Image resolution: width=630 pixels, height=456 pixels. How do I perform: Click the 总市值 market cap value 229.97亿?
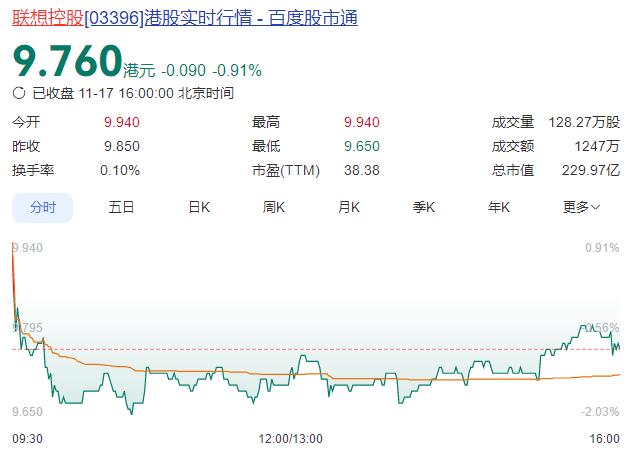coord(589,170)
